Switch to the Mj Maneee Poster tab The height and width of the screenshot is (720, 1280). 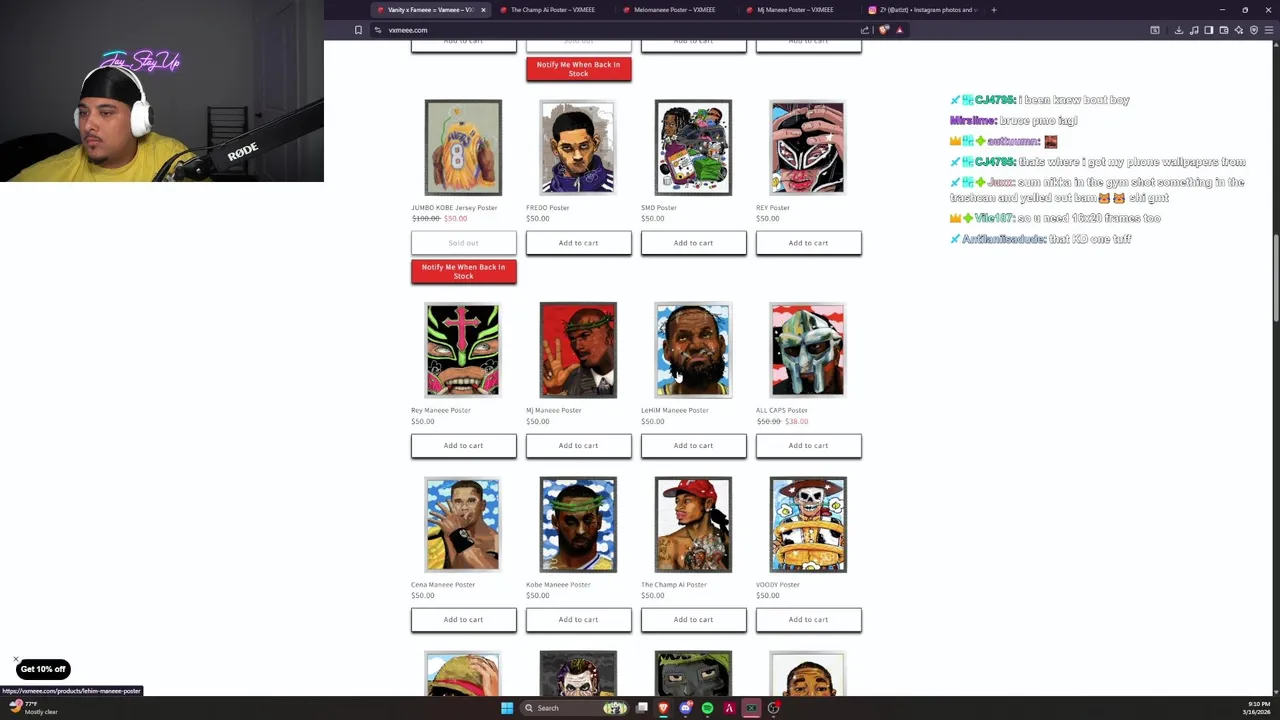[795, 10]
